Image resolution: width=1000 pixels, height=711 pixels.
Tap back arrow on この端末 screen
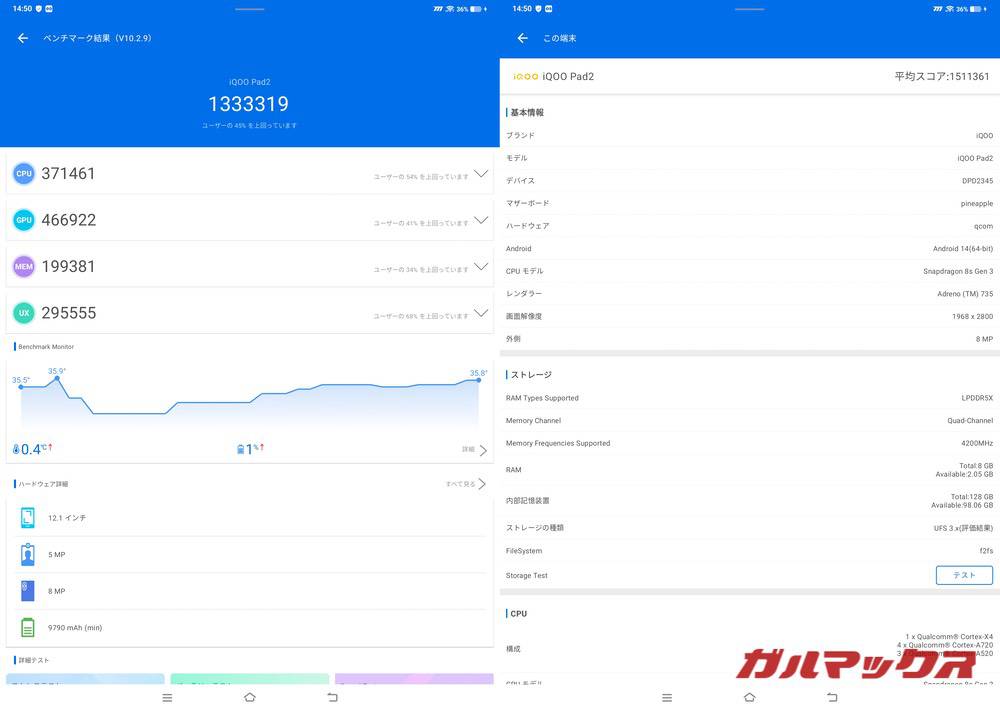point(521,38)
